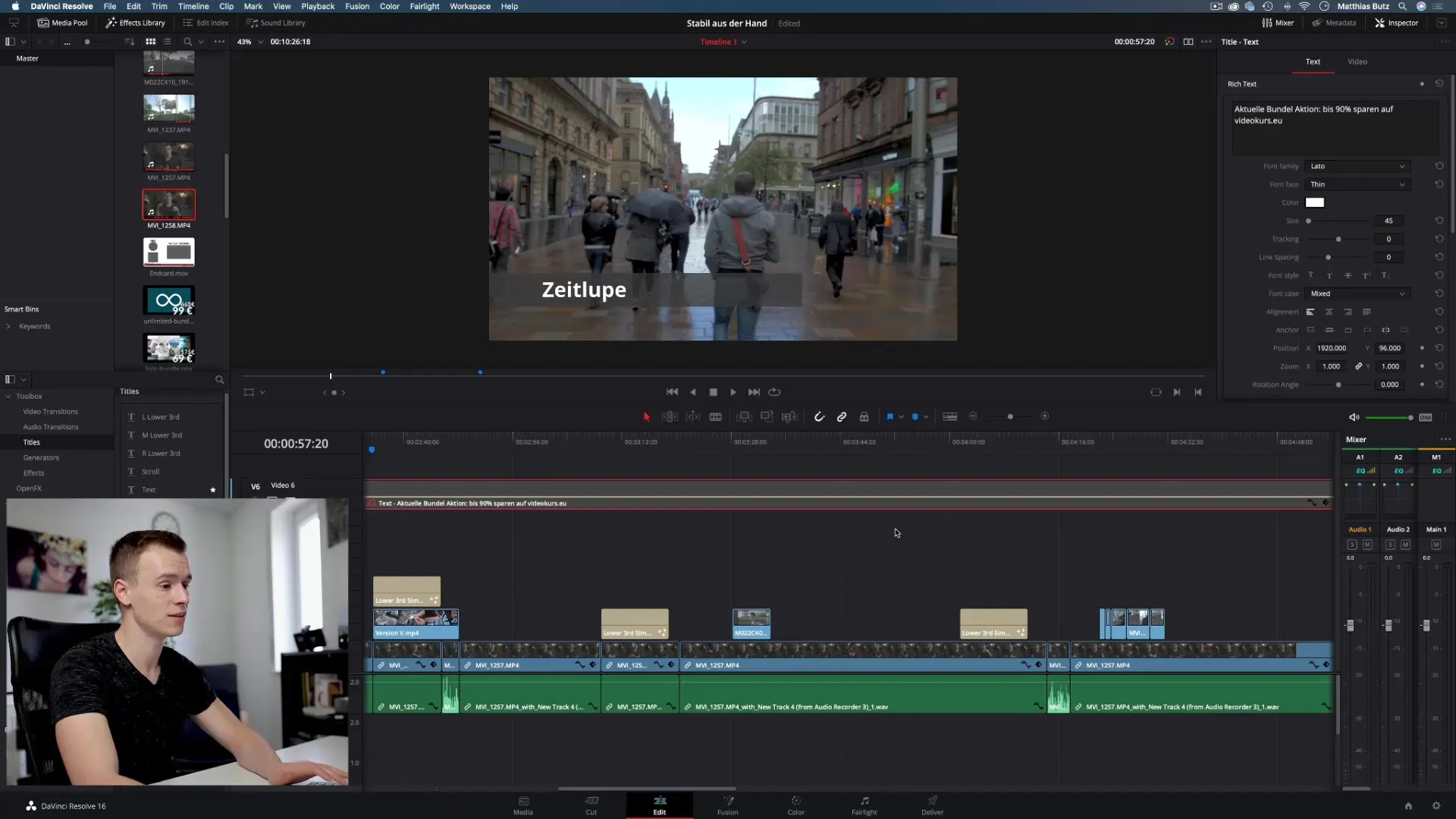Screen dimensions: 1456x819
Task: Adjust the timeline zoom slider handle
Action: 1010,417
